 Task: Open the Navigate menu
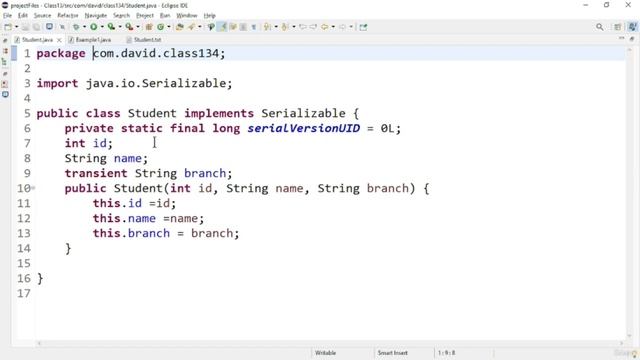(x=96, y=16)
